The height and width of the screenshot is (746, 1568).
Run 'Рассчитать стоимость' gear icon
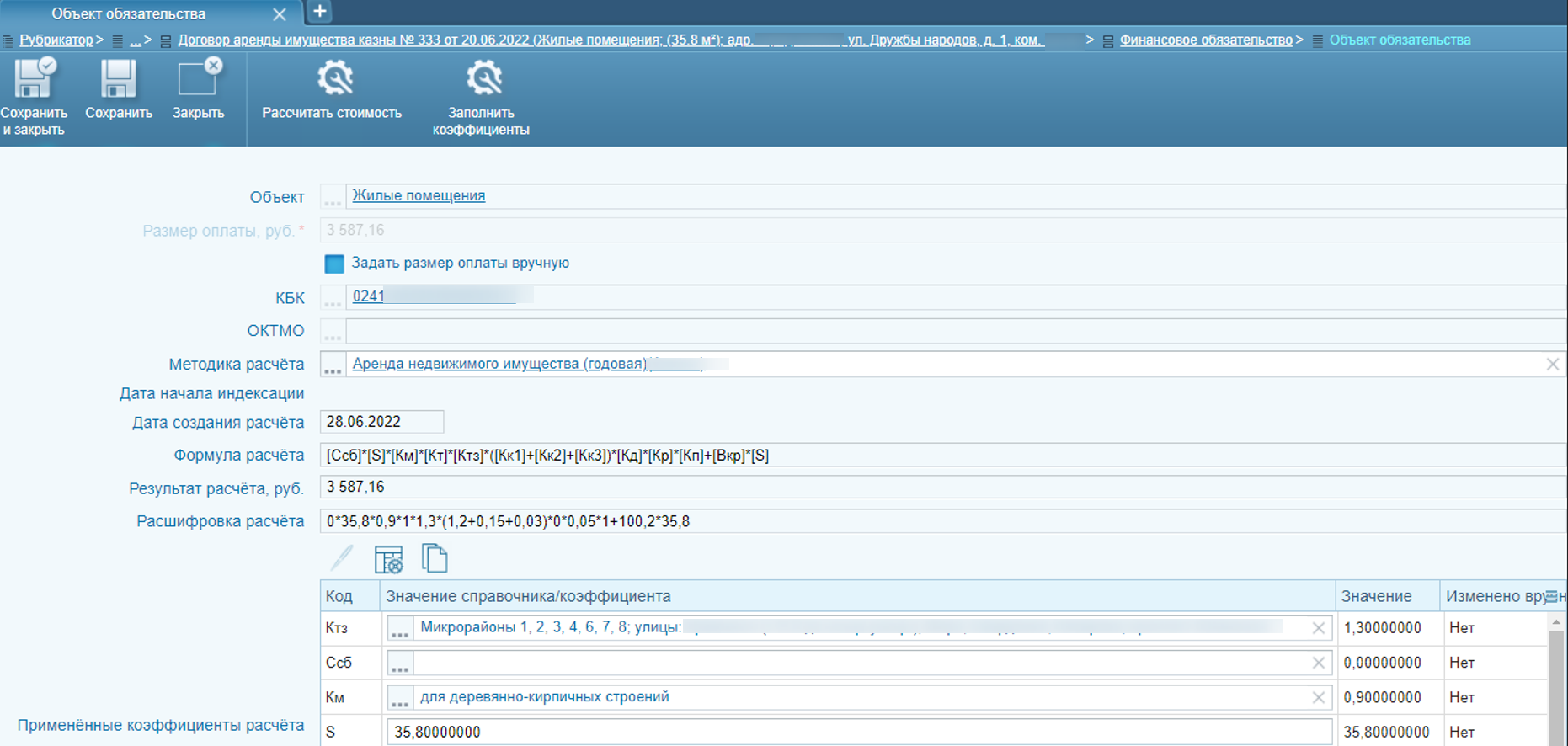click(334, 78)
